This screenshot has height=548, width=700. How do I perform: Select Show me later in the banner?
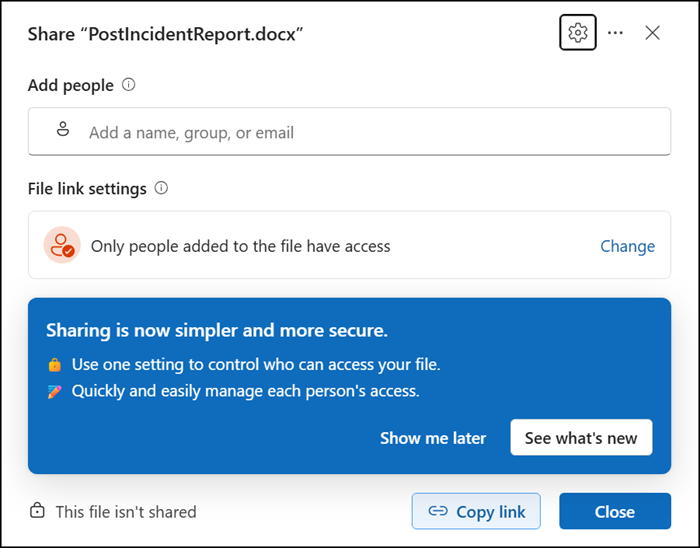pyautogui.click(x=433, y=438)
